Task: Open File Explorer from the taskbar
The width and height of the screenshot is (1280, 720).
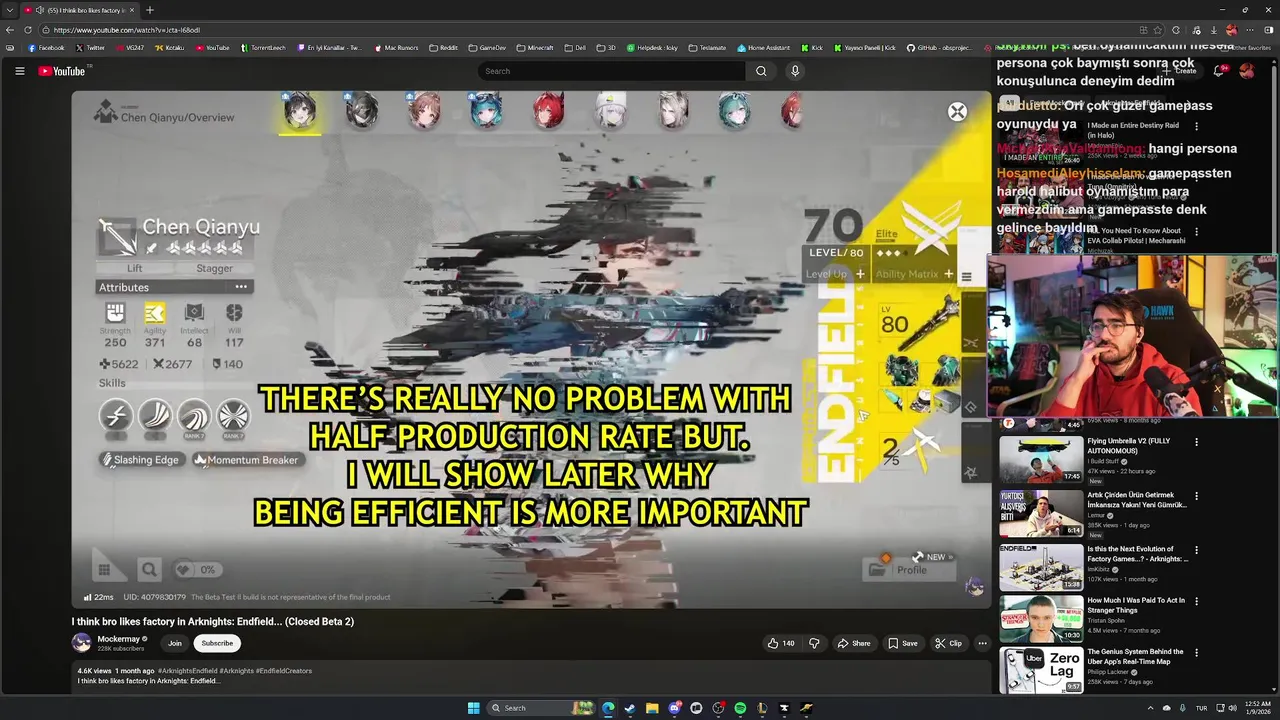Action: pos(652,708)
